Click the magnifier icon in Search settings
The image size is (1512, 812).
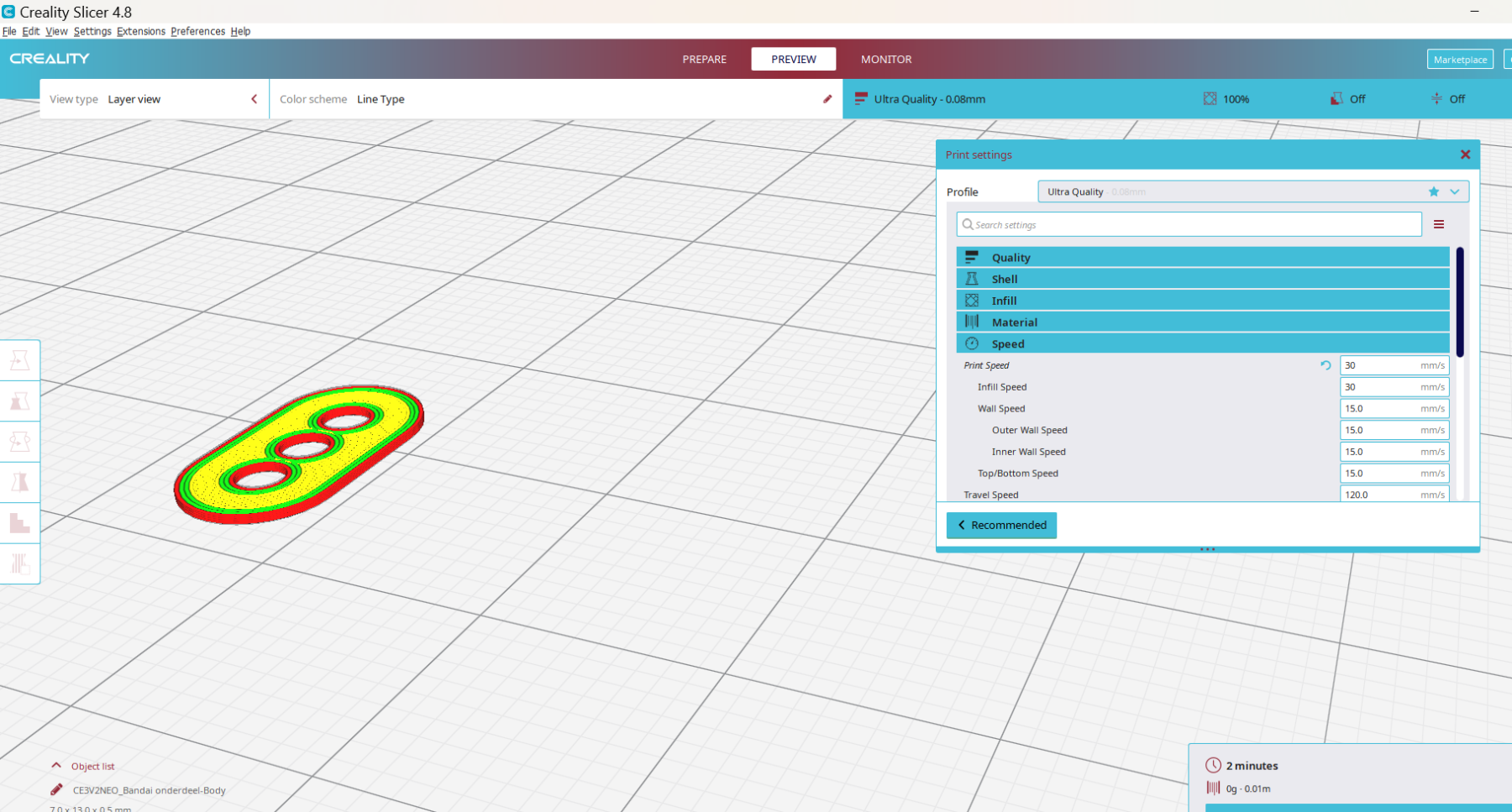coord(968,224)
